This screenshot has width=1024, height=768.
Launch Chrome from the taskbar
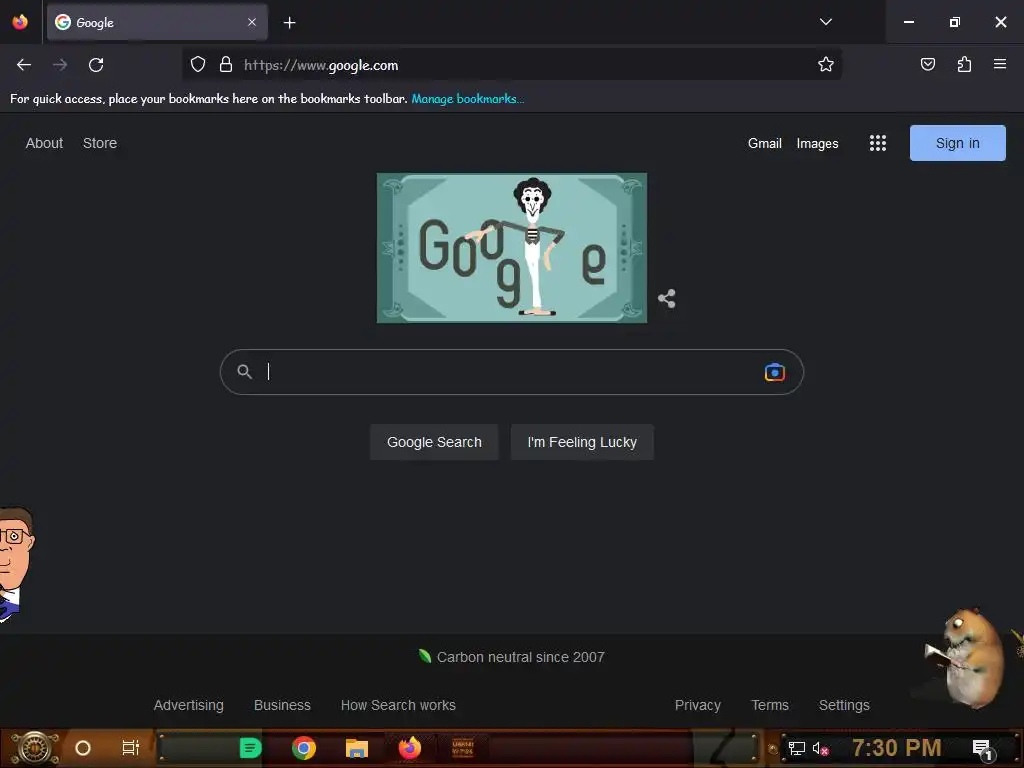304,748
